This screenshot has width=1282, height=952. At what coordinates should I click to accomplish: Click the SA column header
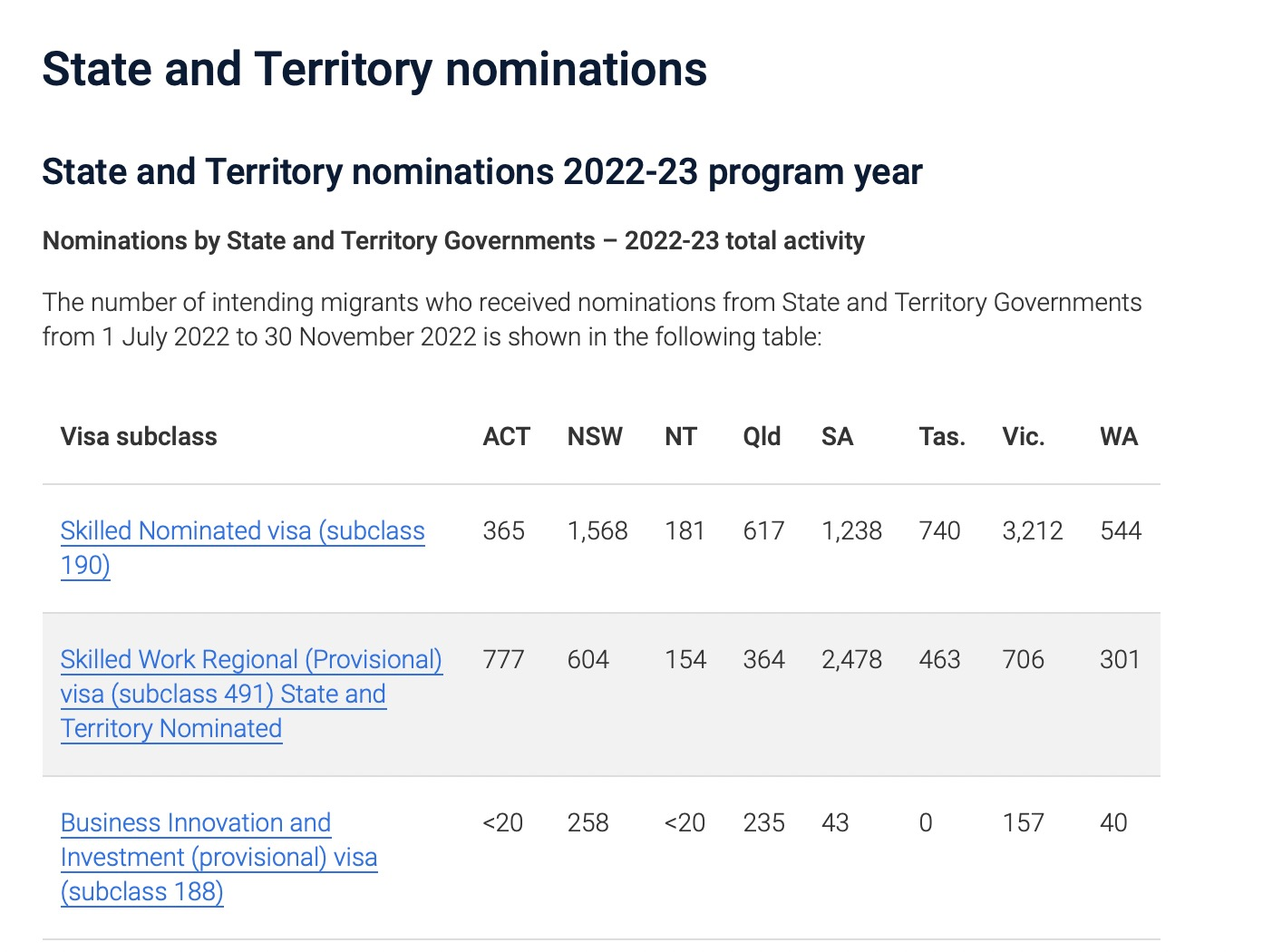pos(837,437)
